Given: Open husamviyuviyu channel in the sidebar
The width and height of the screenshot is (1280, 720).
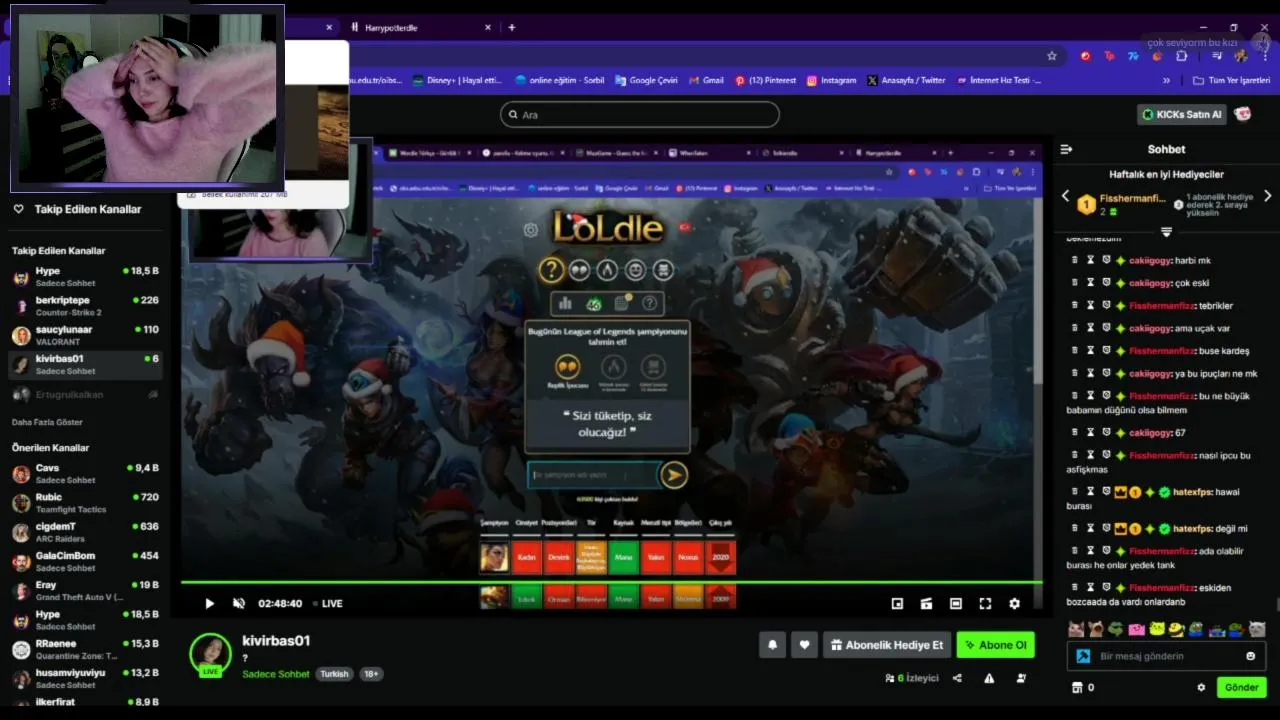Looking at the screenshot, I should 85,678.
